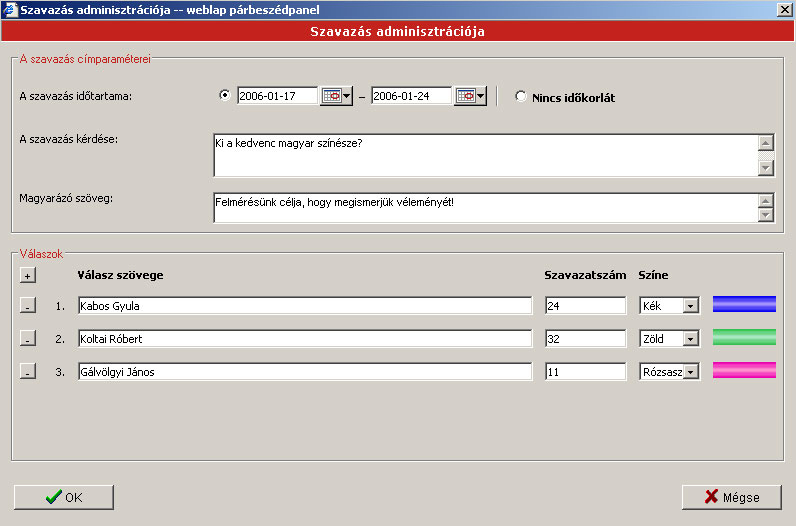Remove answer 3 with minus button
Image resolution: width=796 pixels, height=526 pixels.
27,372
